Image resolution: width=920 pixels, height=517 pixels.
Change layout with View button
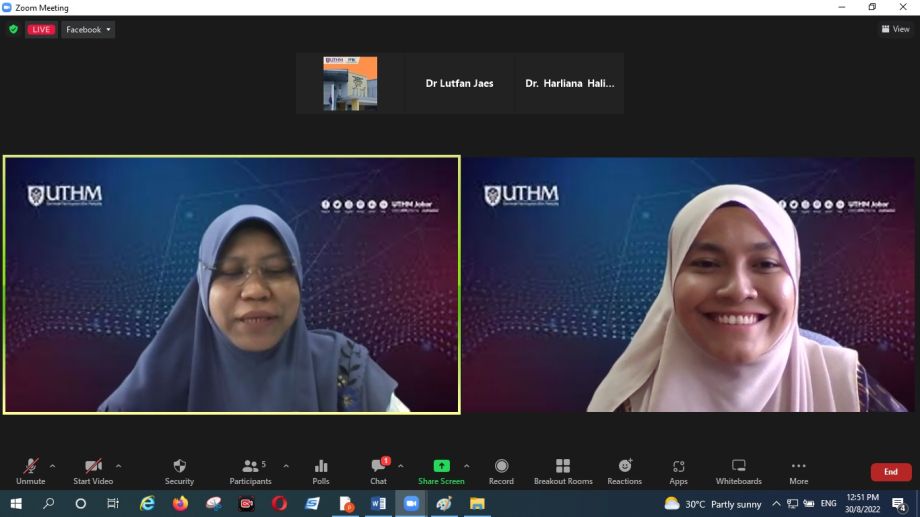(895, 30)
